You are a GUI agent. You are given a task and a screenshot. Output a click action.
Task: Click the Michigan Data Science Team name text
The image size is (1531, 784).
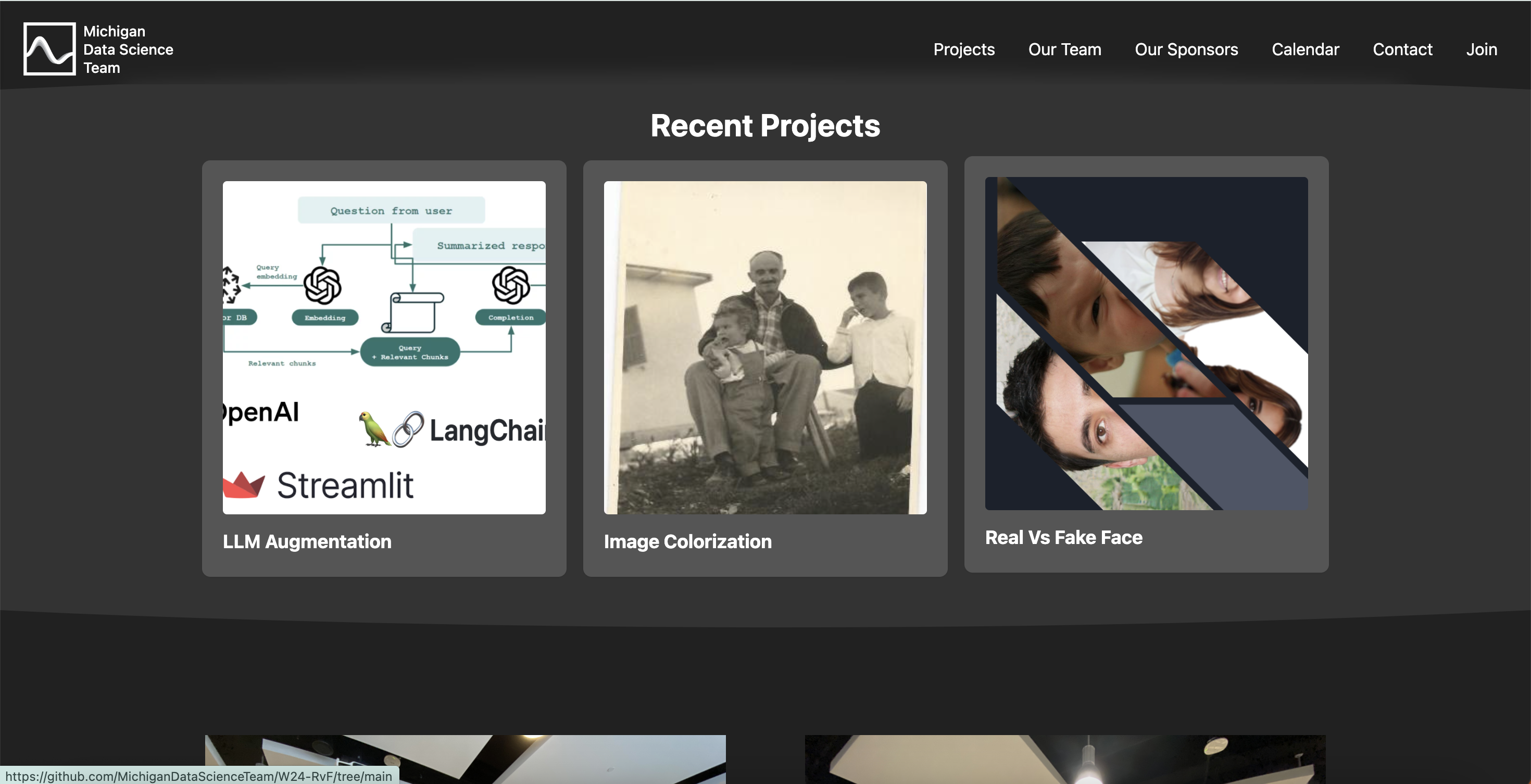point(128,49)
